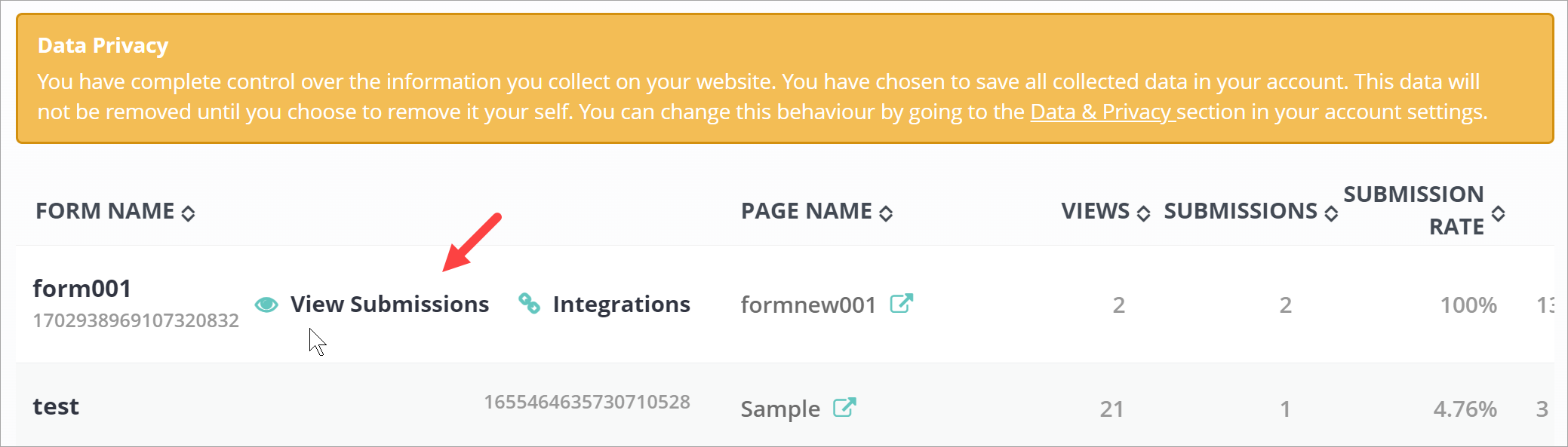This screenshot has width=1568, height=447.
Task: Open Integrations for form001
Action: tap(621, 305)
